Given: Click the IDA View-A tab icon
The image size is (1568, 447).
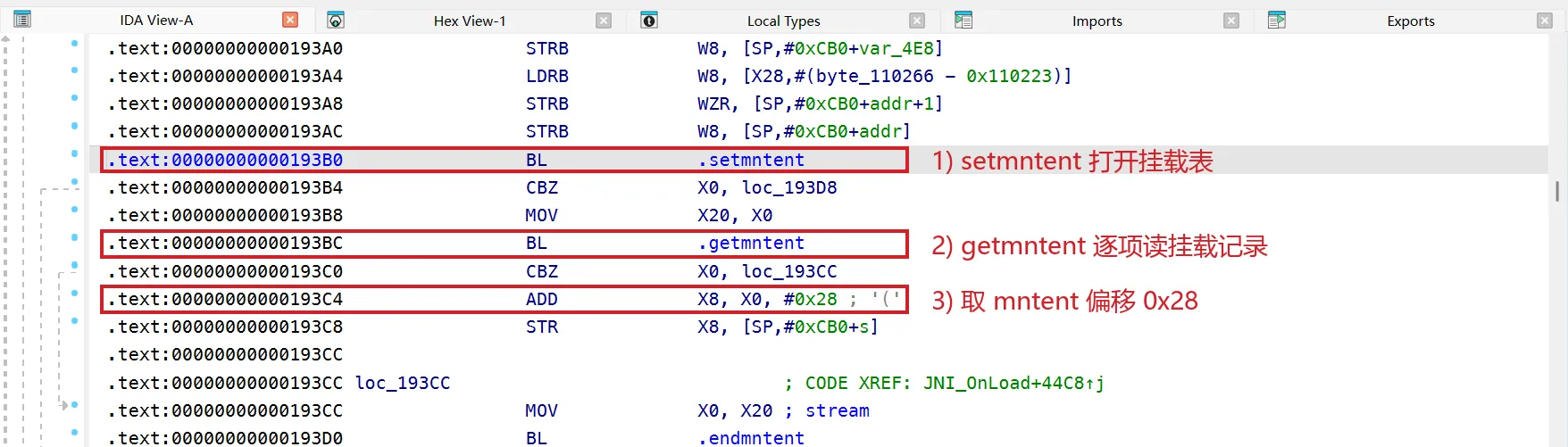Looking at the screenshot, I should coord(22,20).
